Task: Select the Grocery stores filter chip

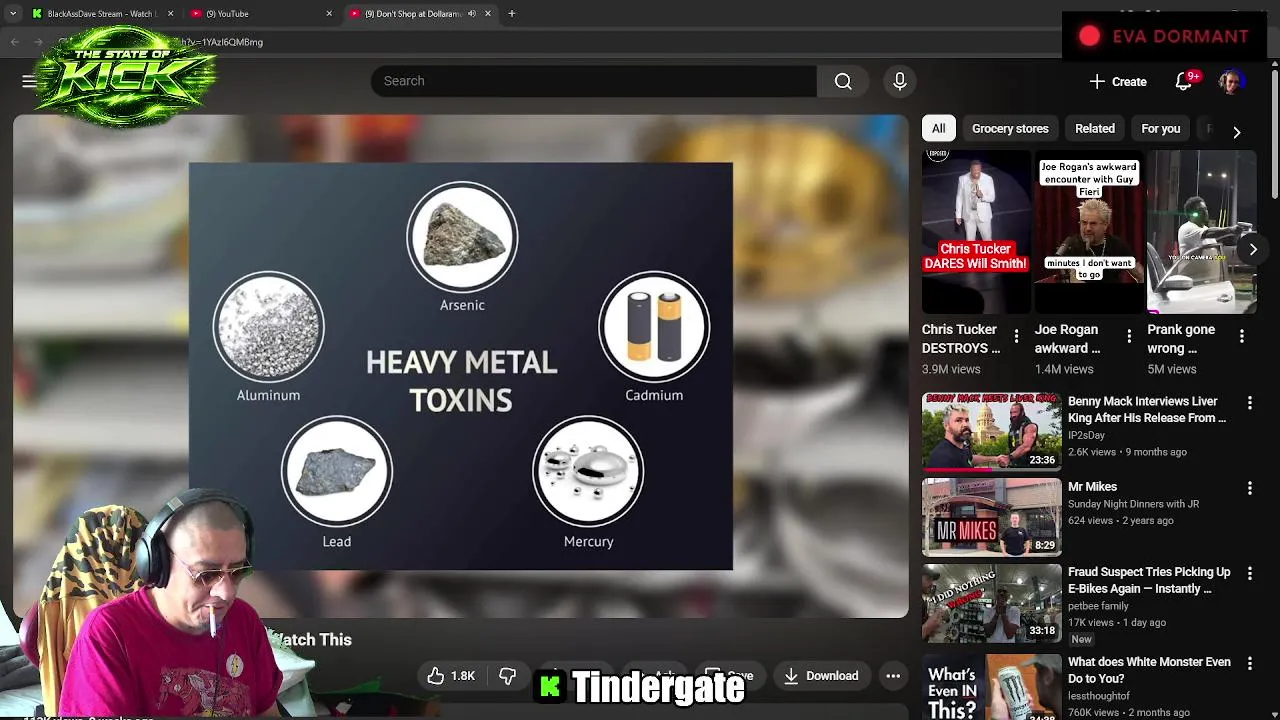Action: (1010, 128)
